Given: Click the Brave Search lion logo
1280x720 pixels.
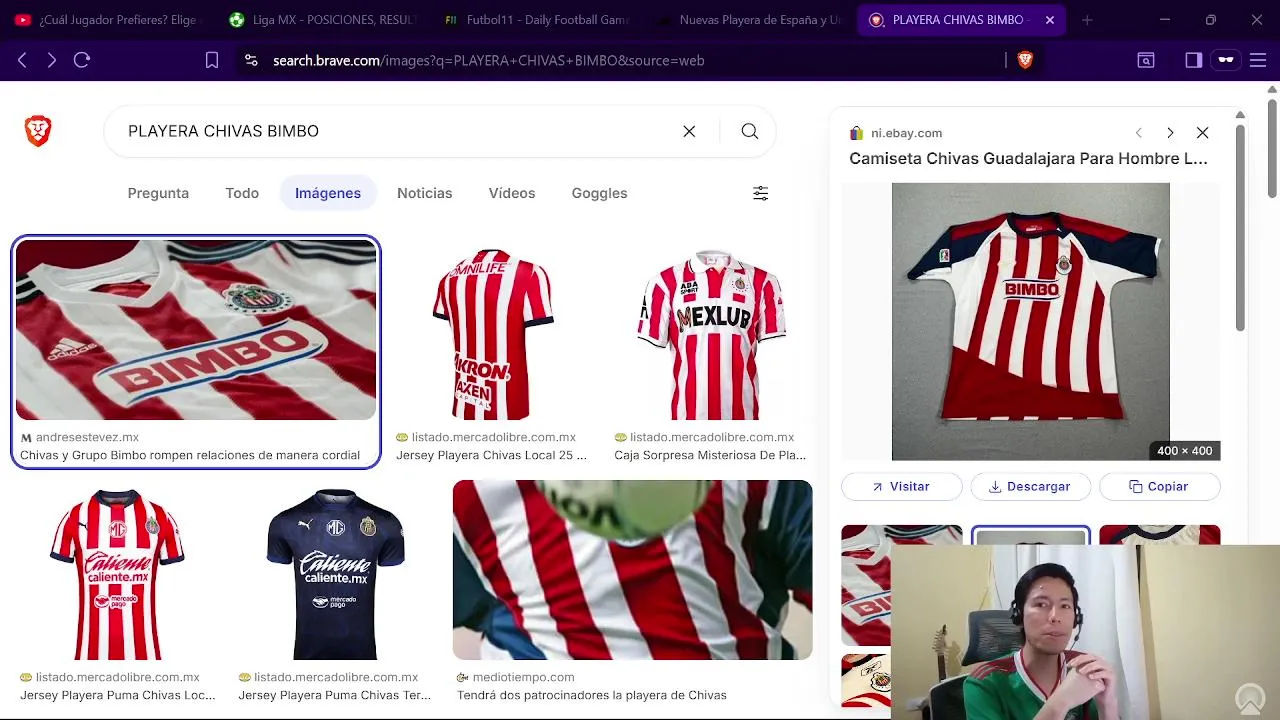Looking at the screenshot, I should tap(38, 131).
